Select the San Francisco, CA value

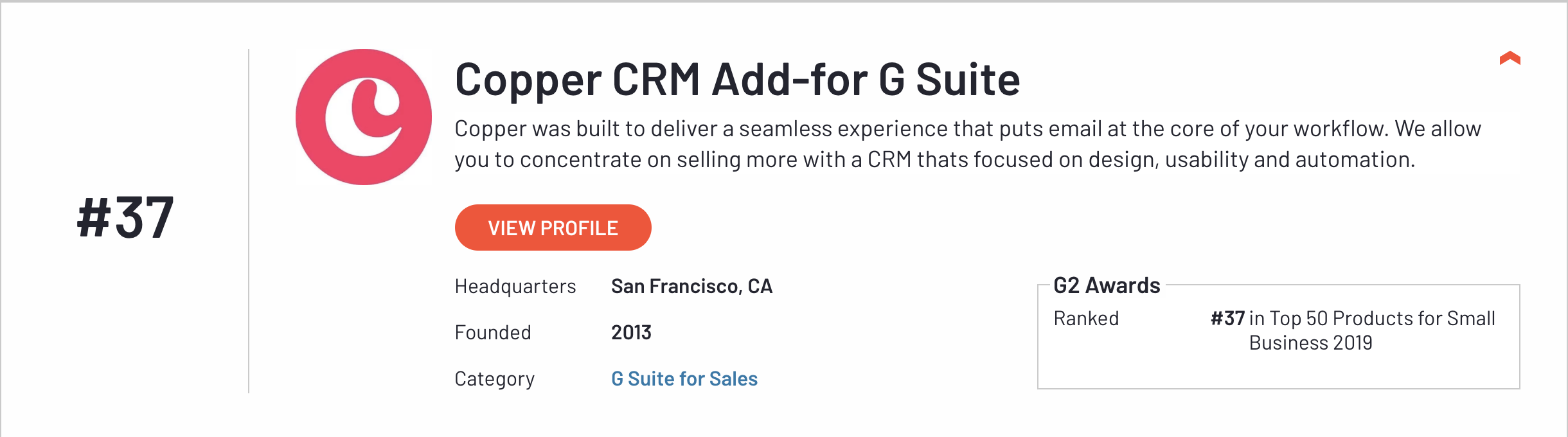691,286
